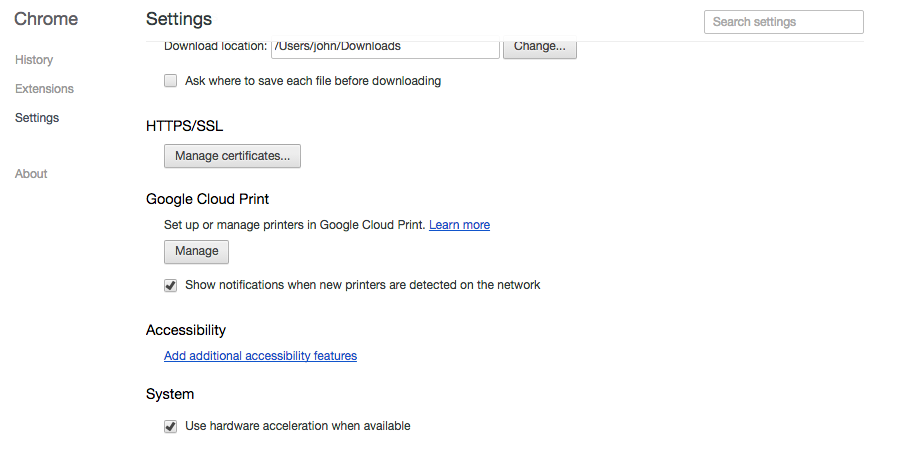Click the Download location path field
The width and height of the screenshot is (900, 451).
pos(385,47)
